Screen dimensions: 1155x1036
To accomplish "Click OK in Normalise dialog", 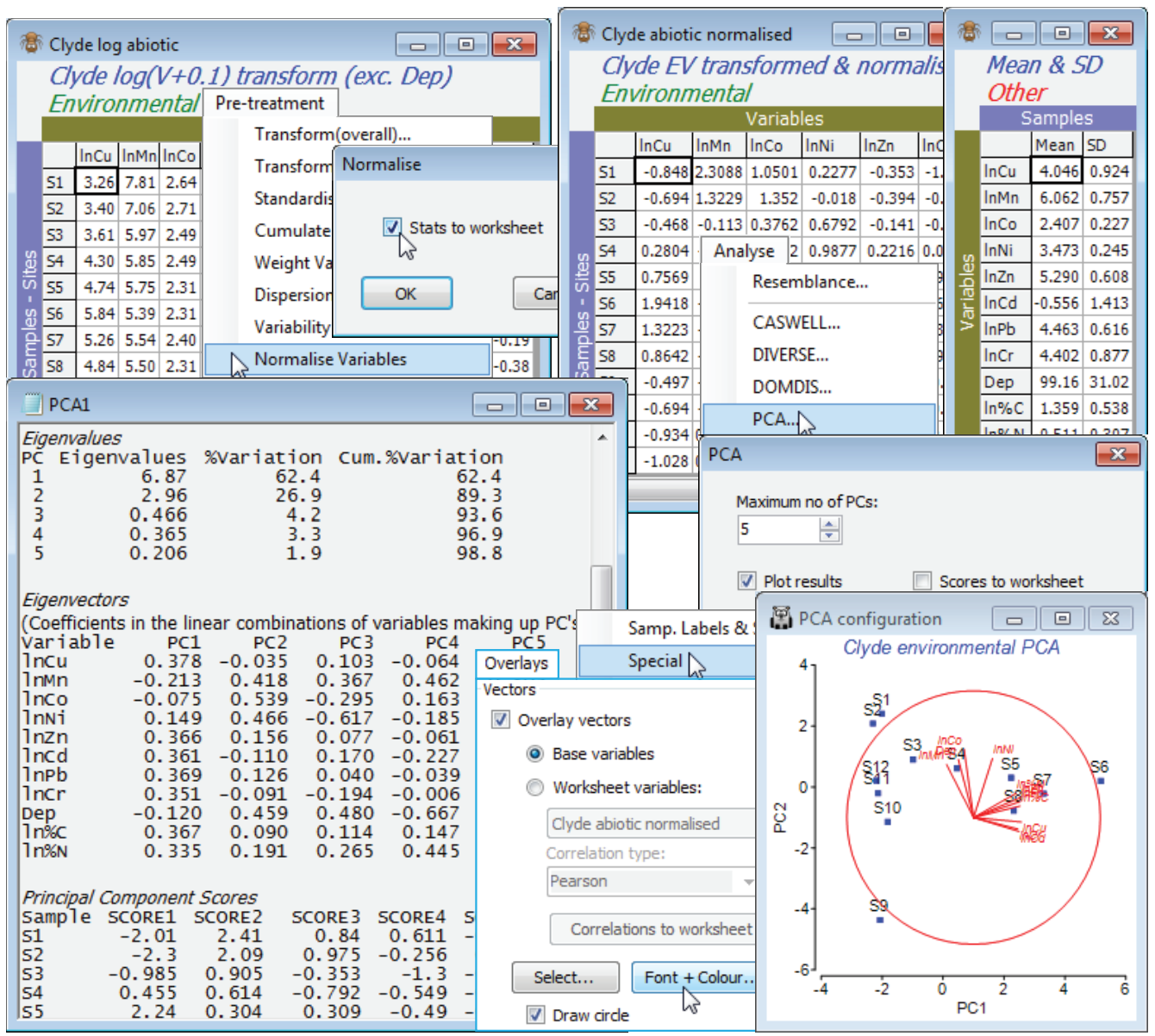I will [x=406, y=293].
